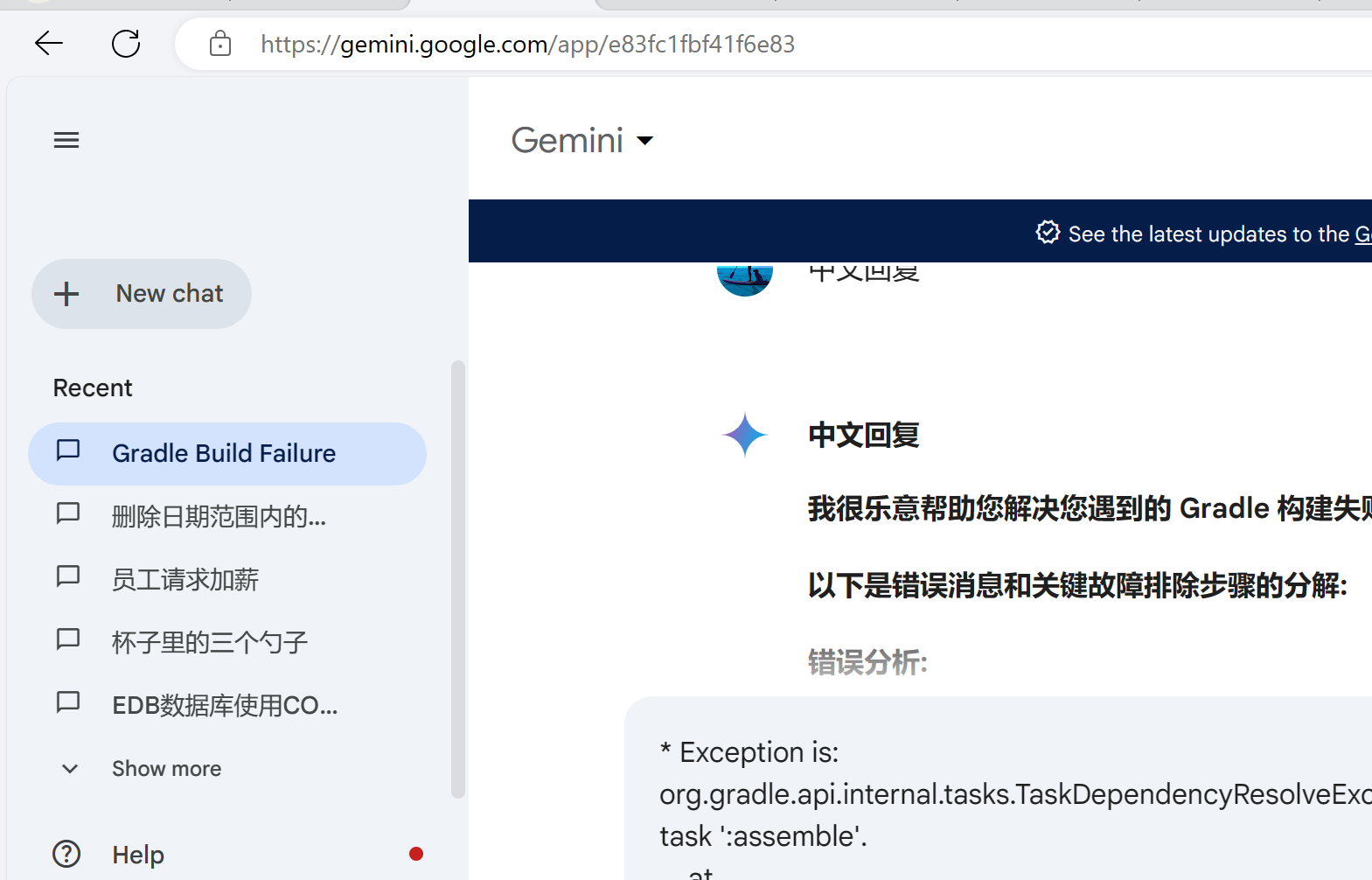Click the address bar URL
Image resolution: width=1372 pixels, height=880 pixels.
[x=528, y=44]
